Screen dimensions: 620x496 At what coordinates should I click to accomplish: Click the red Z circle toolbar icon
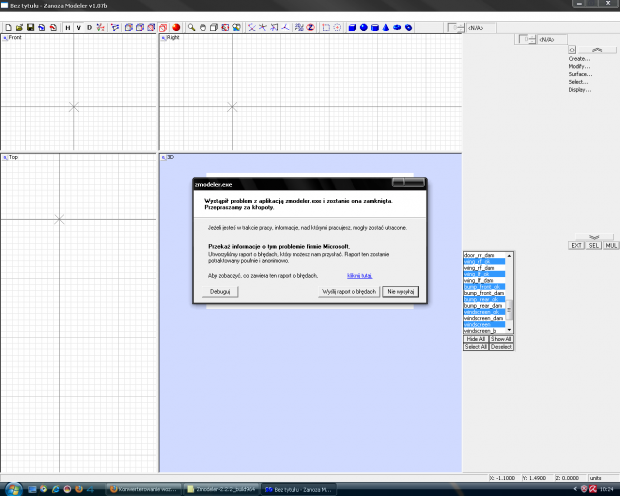pos(311,28)
